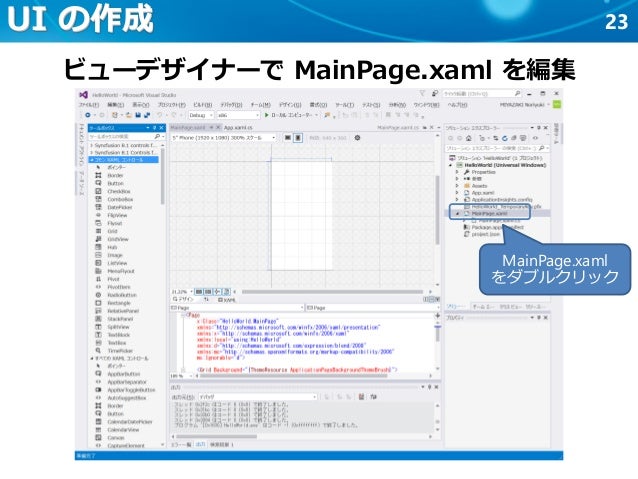Click the MIYAZAKI Noriyuki account name

(522, 105)
